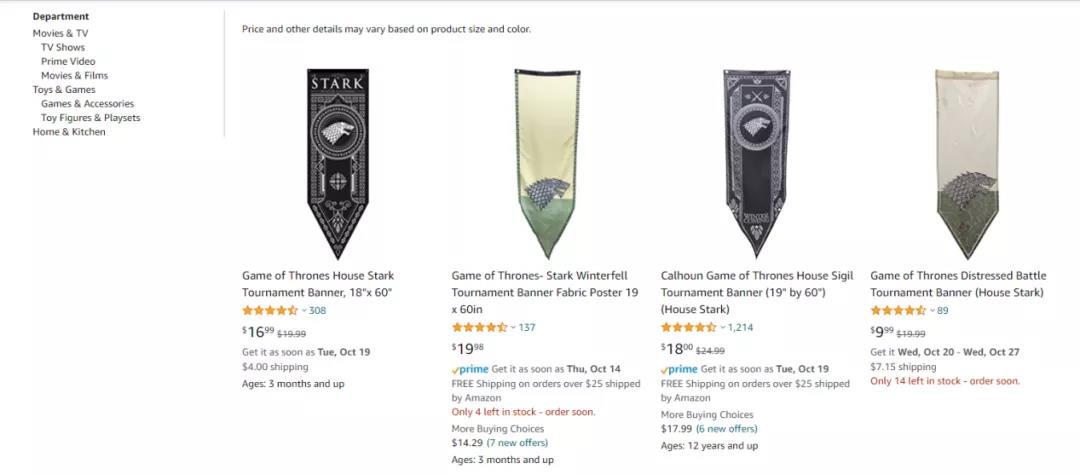This screenshot has height=475, width=1080.
Task: Open the 7 new offers link
Action: pos(517,443)
